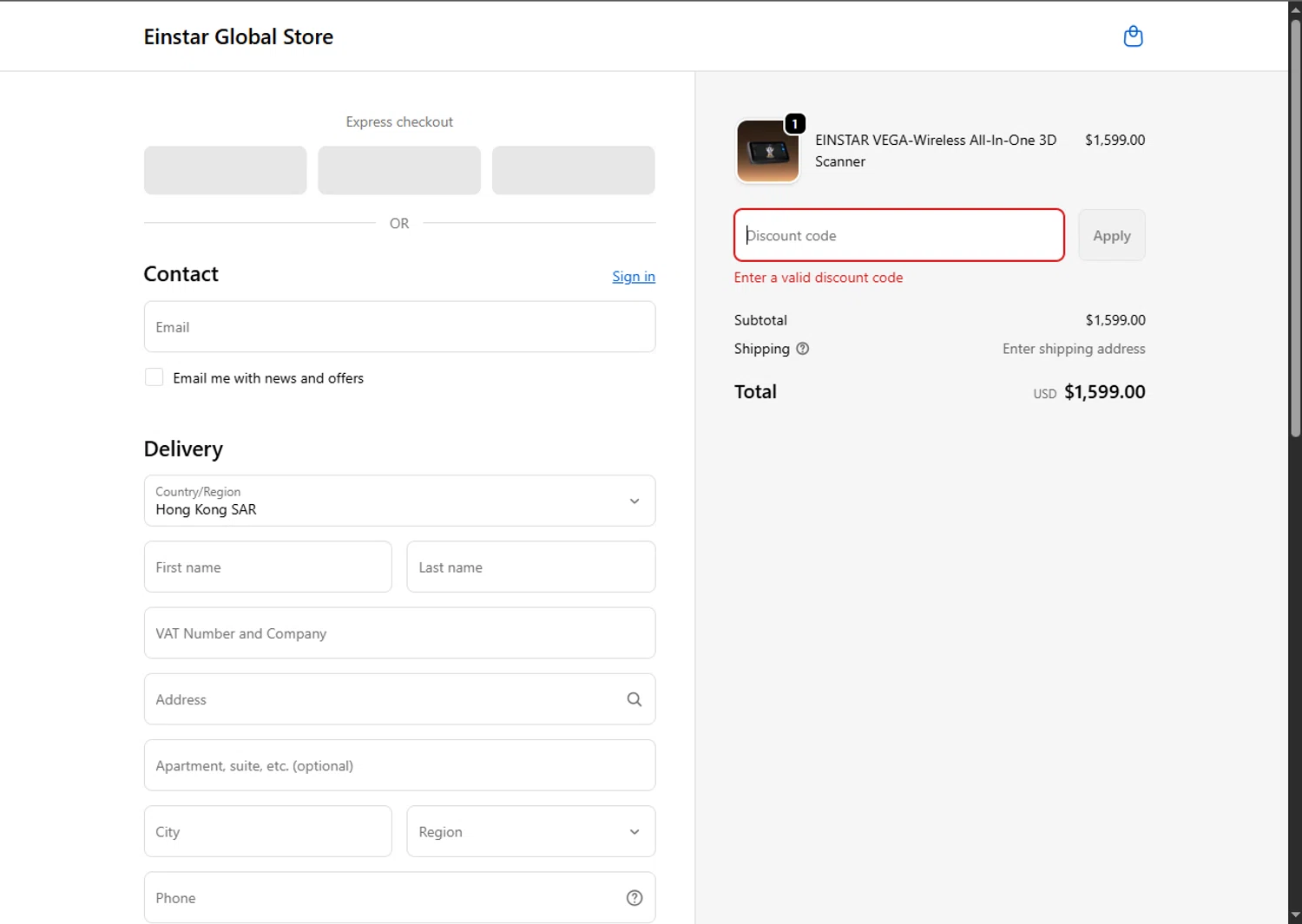Open the shopping bag cart icon
The height and width of the screenshot is (924, 1302).
(1133, 36)
